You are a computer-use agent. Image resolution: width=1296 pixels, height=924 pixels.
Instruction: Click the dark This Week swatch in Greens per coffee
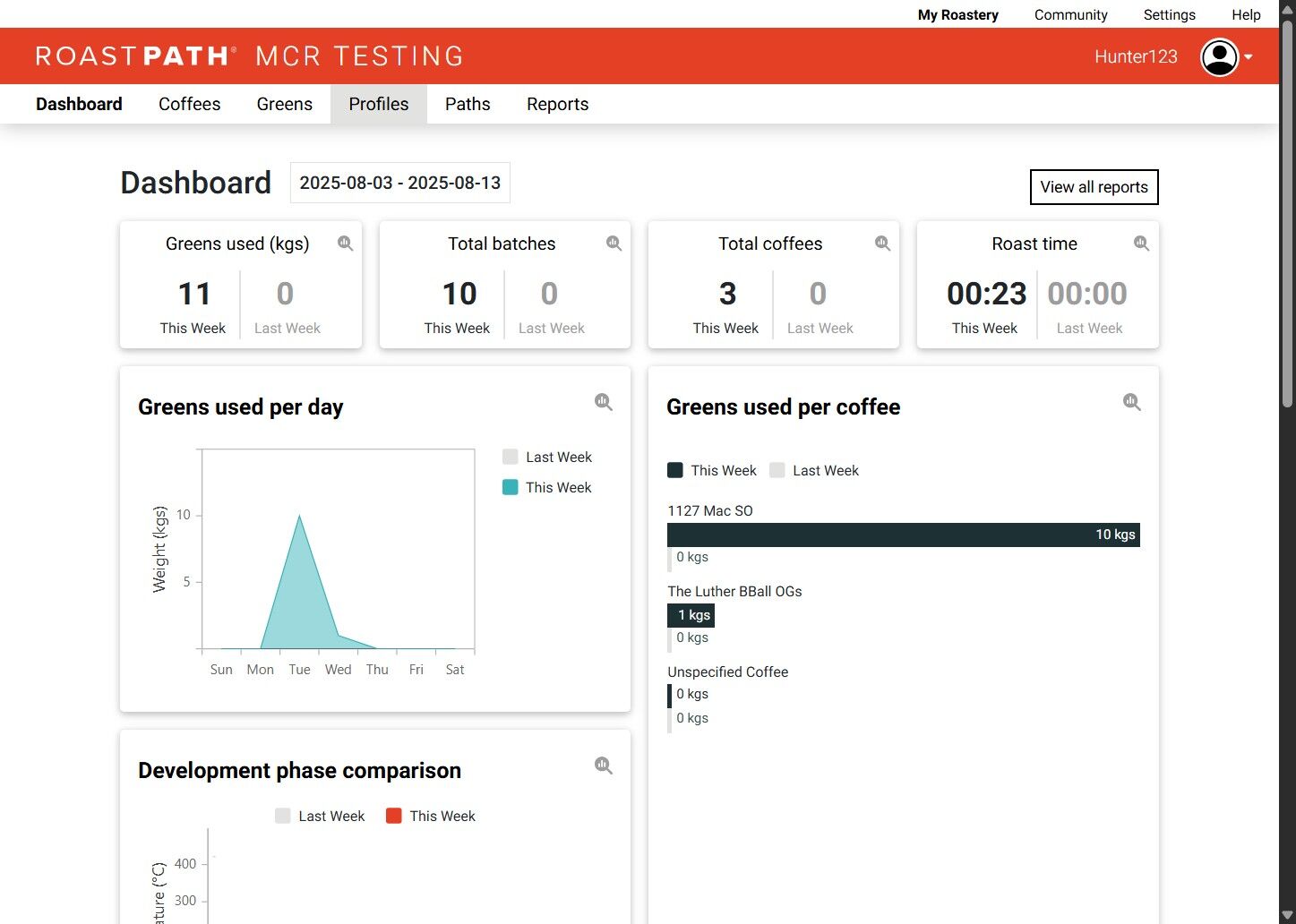click(675, 470)
